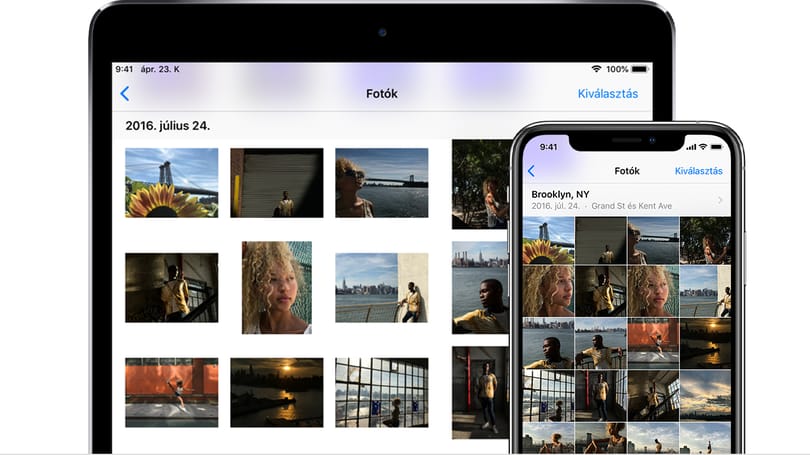Open the iPad man on stairs photo
Viewport: 810px width, 455px height.
(172, 288)
